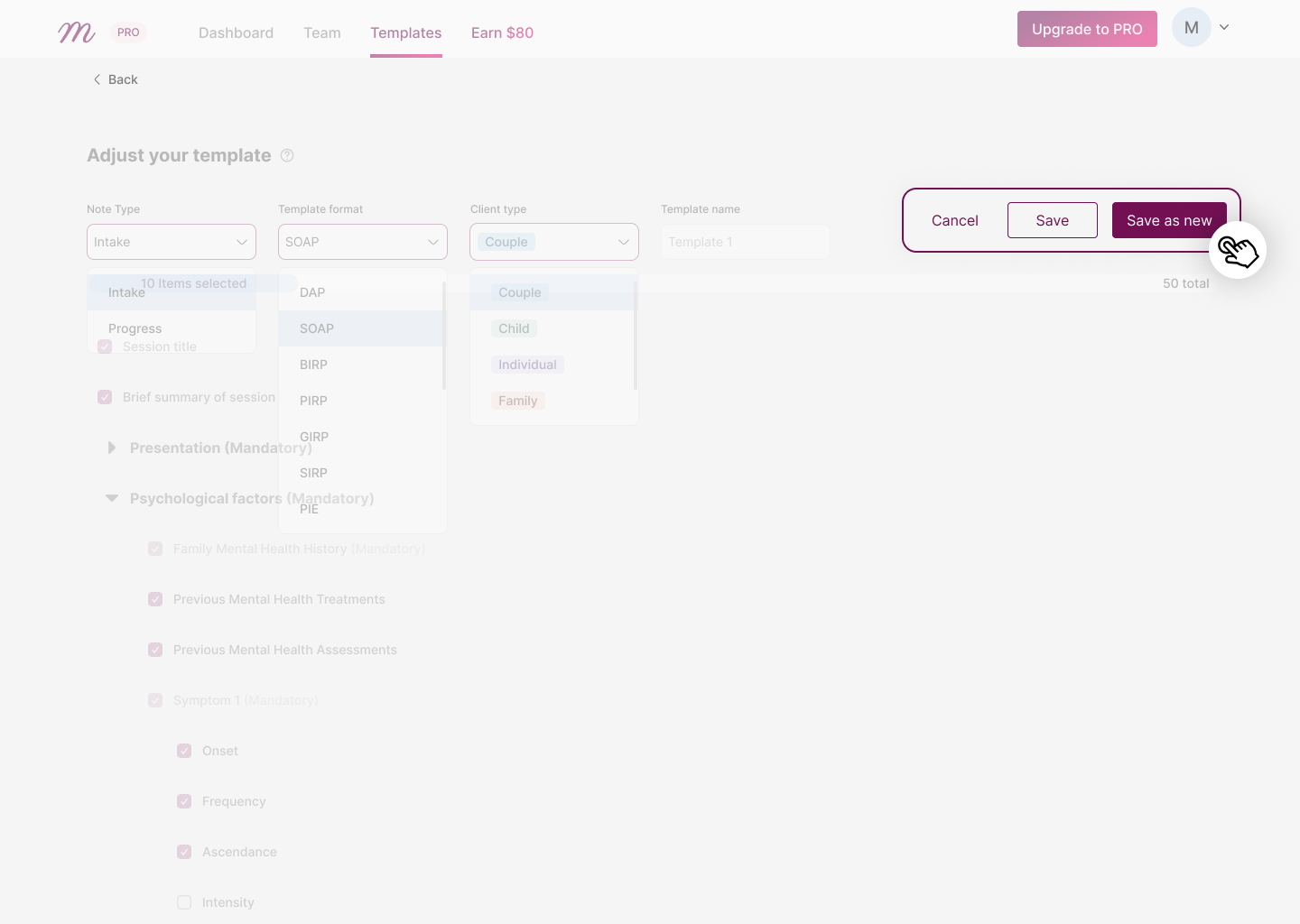This screenshot has height=924, width=1300.
Task: Toggle Previous Mental Health Treatments checkbox
Action: [155, 599]
